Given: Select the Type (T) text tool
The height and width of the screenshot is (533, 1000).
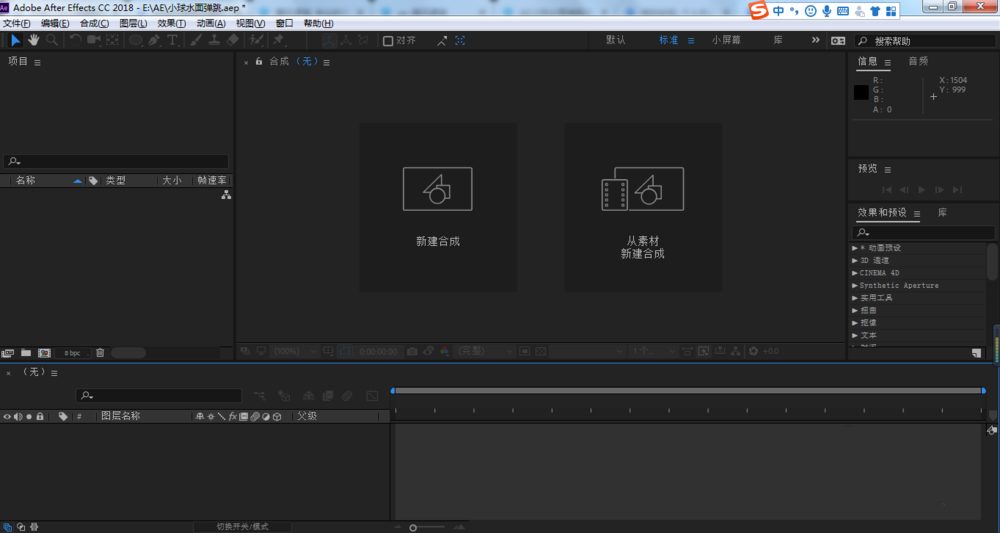Looking at the screenshot, I should 172,40.
